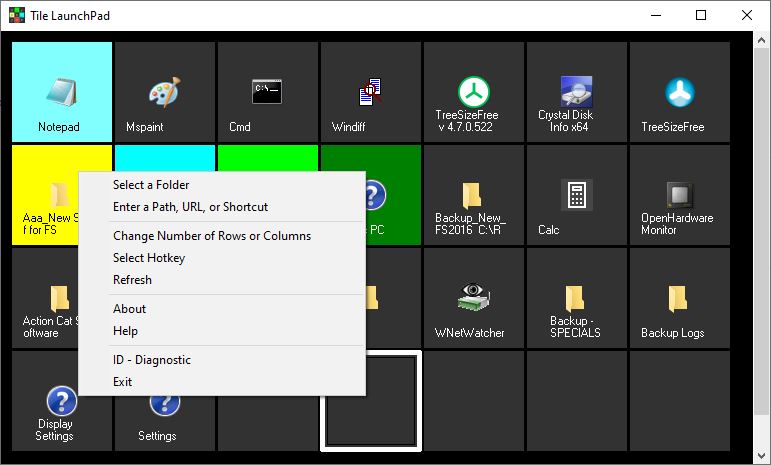
Task: Choose 'Select Hotkey' menu entry
Action: tap(149, 258)
